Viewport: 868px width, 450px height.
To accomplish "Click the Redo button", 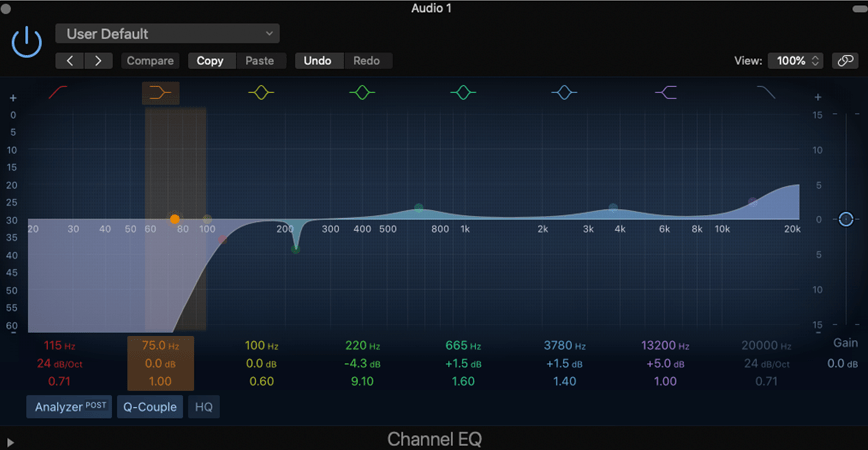I will pos(366,61).
